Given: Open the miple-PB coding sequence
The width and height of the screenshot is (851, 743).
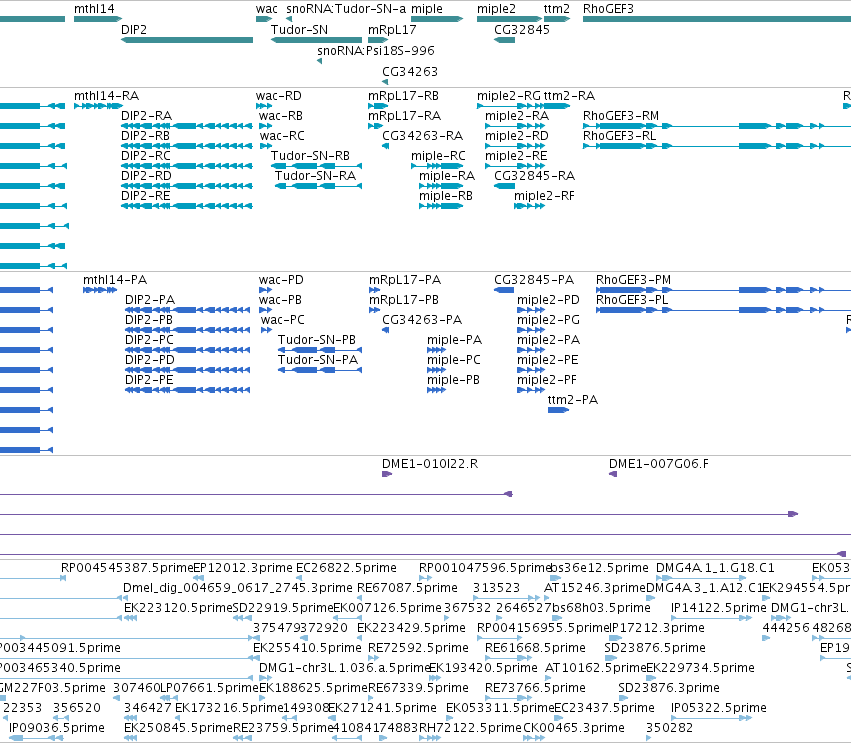Looking at the screenshot, I should pyautogui.click(x=436, y=390).
